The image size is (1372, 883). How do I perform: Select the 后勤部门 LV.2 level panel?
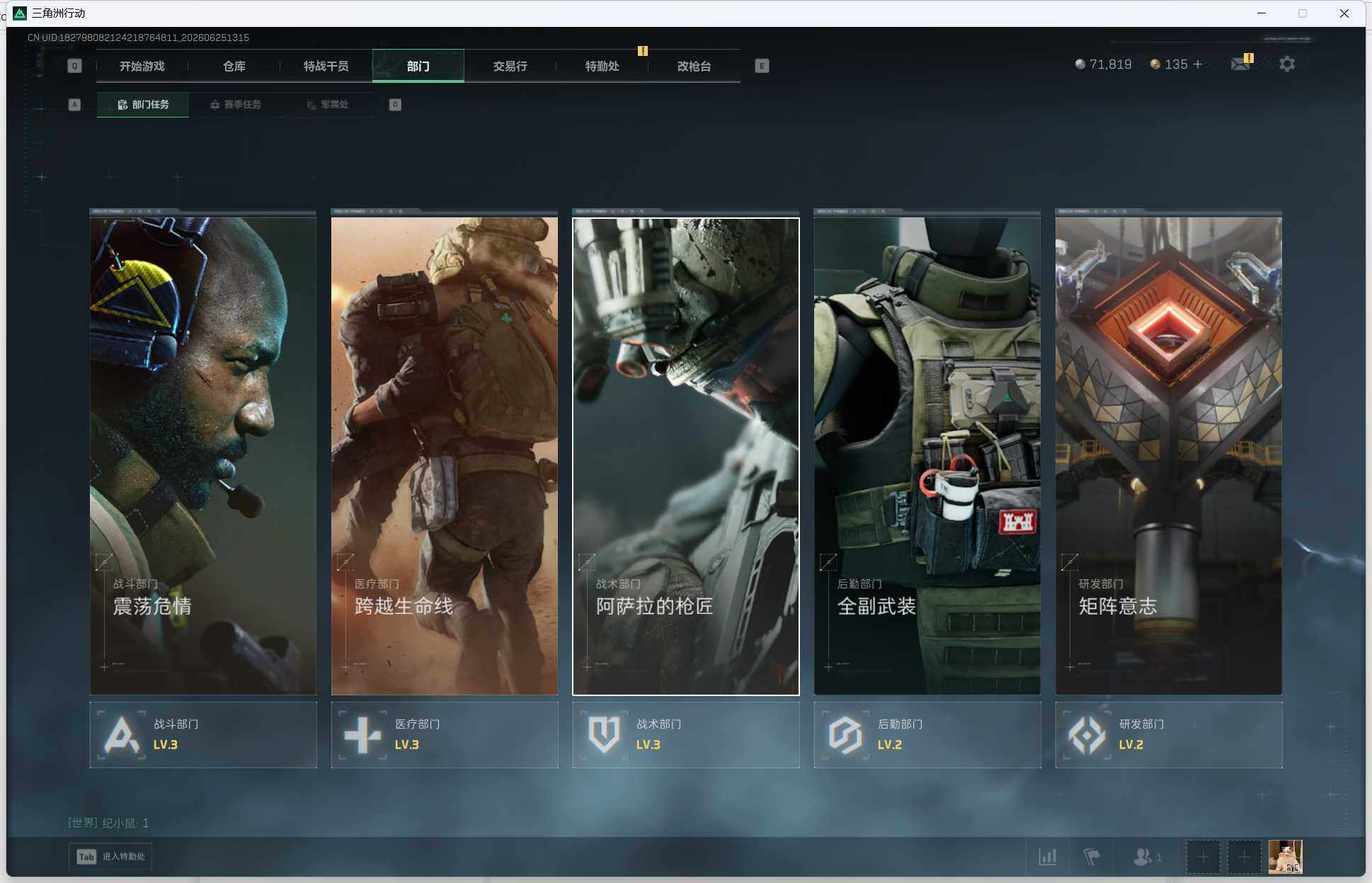927,735
